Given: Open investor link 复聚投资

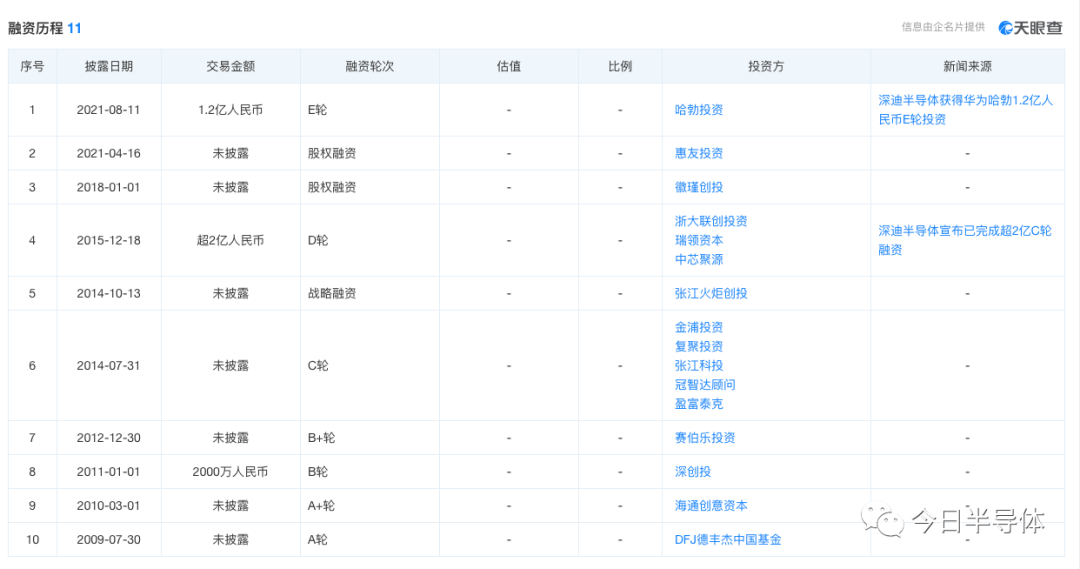Looking at the screenshot, I should pos(698,346).
